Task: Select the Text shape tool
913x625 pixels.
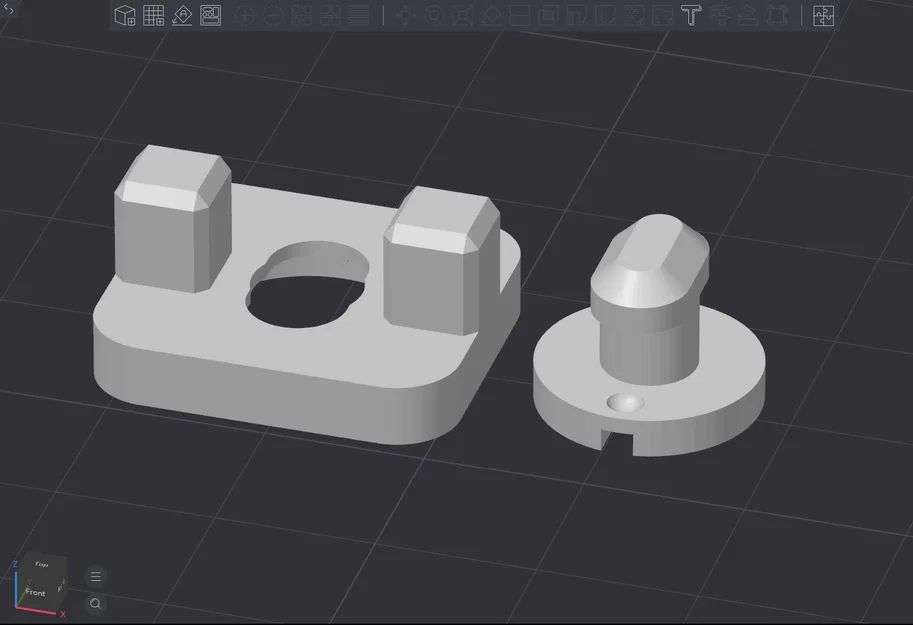Action: pyautogui.click(x=691, y=16)
